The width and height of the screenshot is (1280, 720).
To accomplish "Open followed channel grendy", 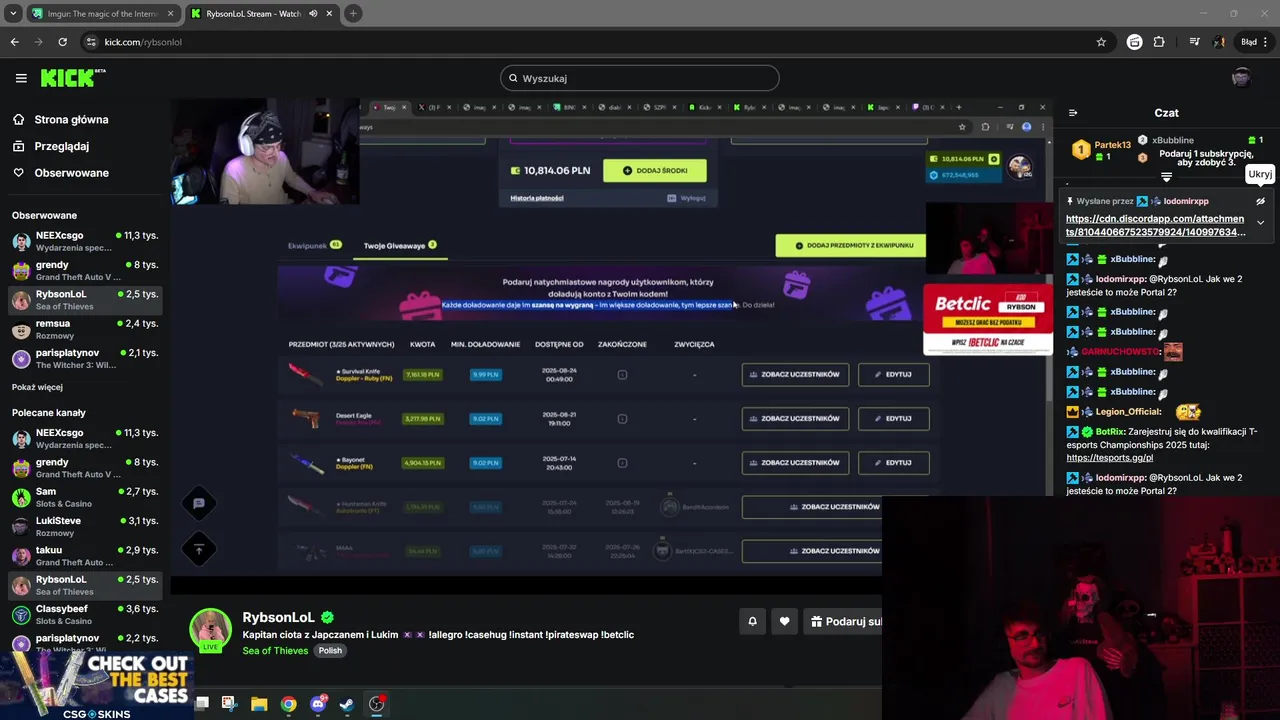I will 85,271.
